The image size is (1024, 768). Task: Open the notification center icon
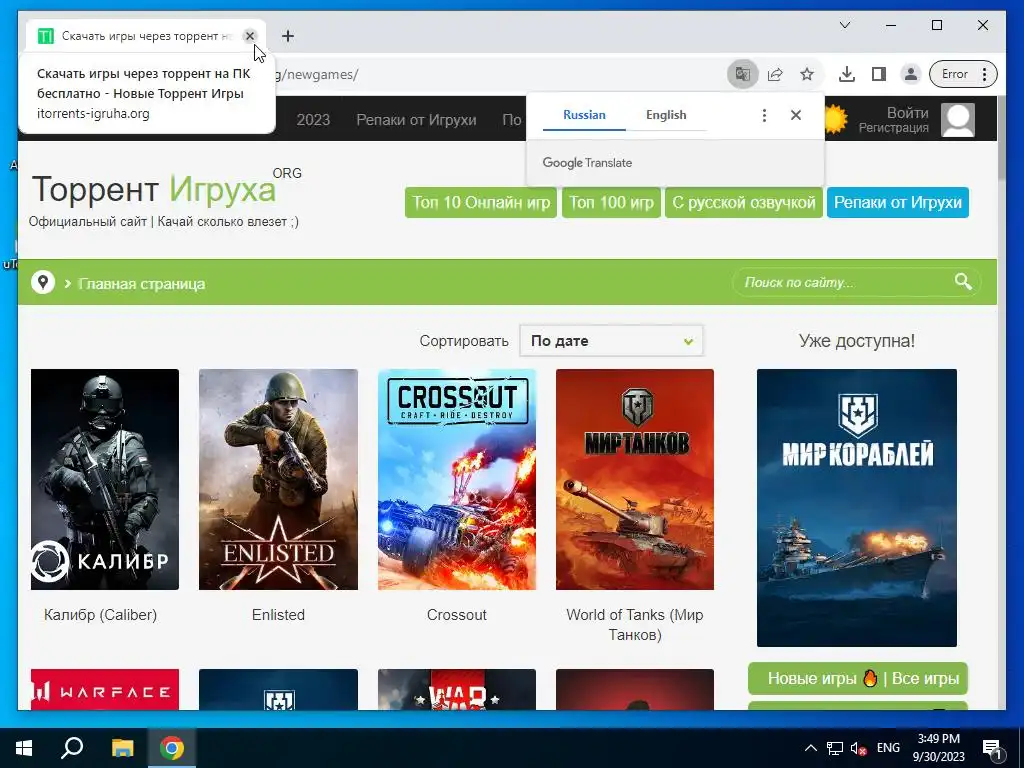coord(992,748)
